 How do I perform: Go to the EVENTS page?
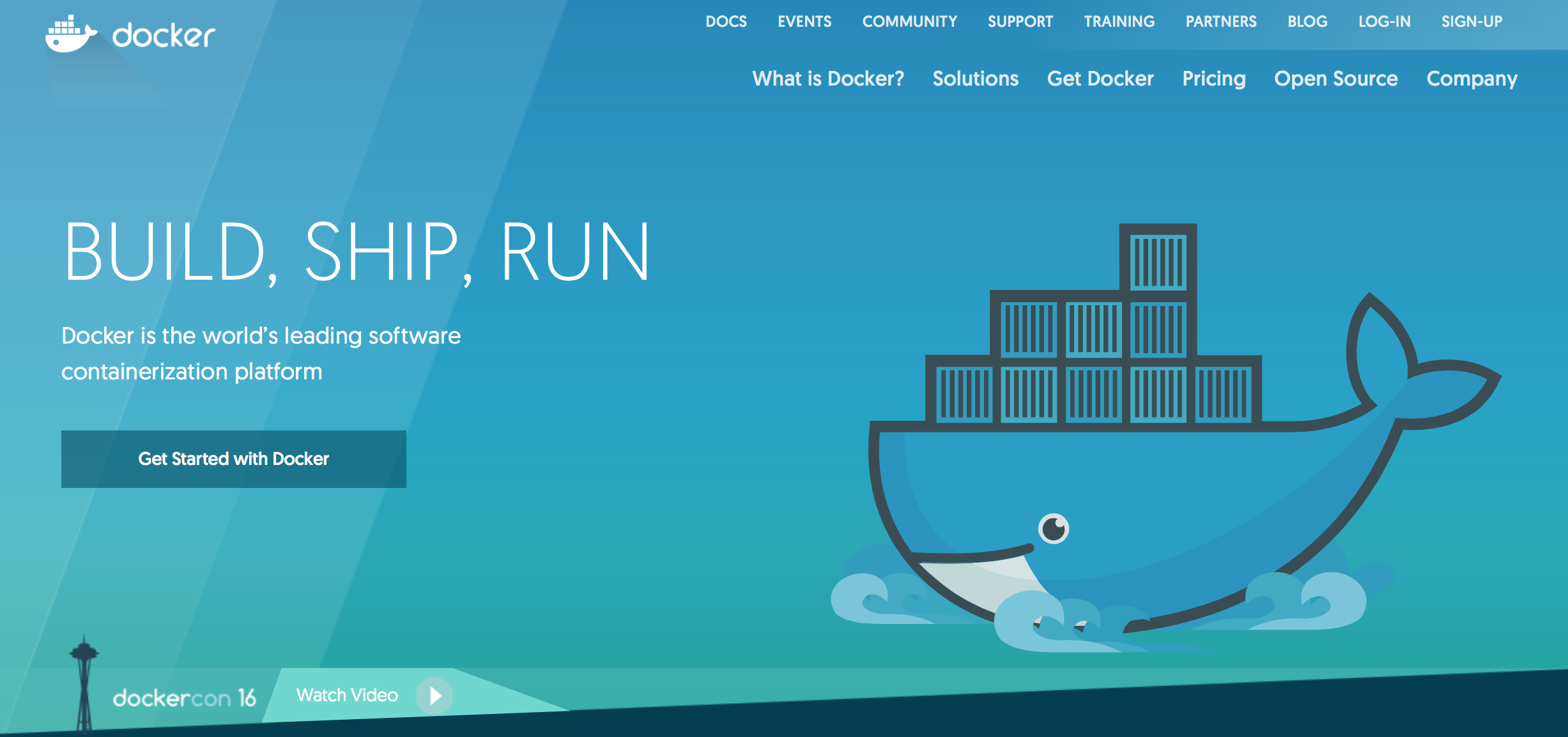click(804, 22)
